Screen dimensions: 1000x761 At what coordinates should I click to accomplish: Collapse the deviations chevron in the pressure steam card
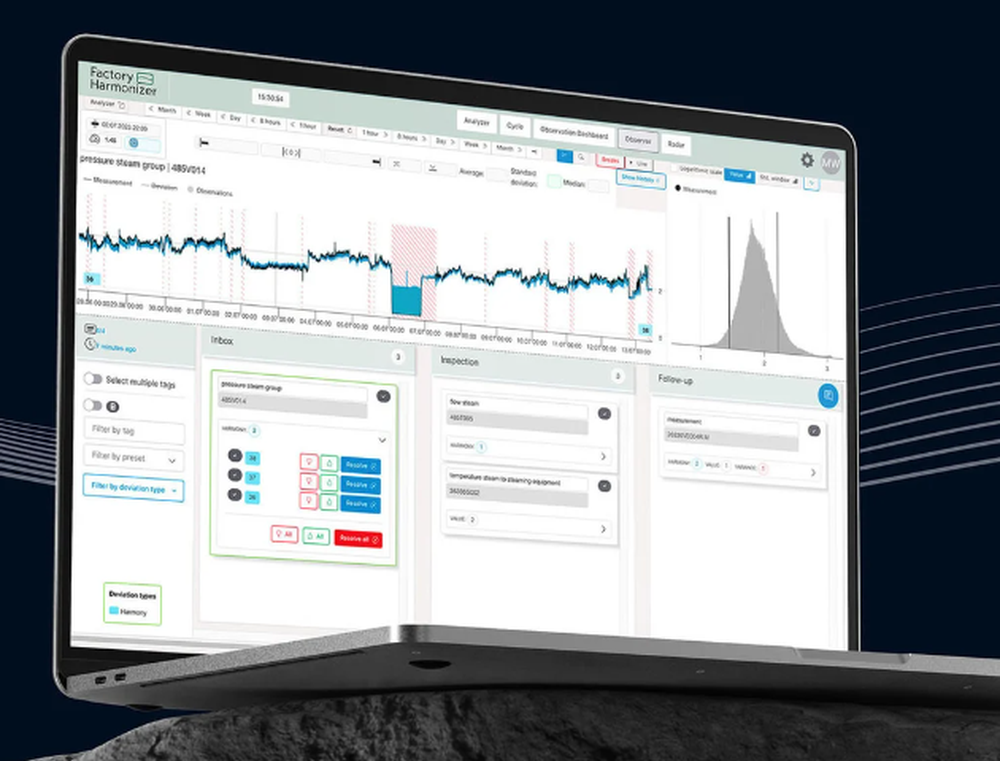(x=381, y=440)
